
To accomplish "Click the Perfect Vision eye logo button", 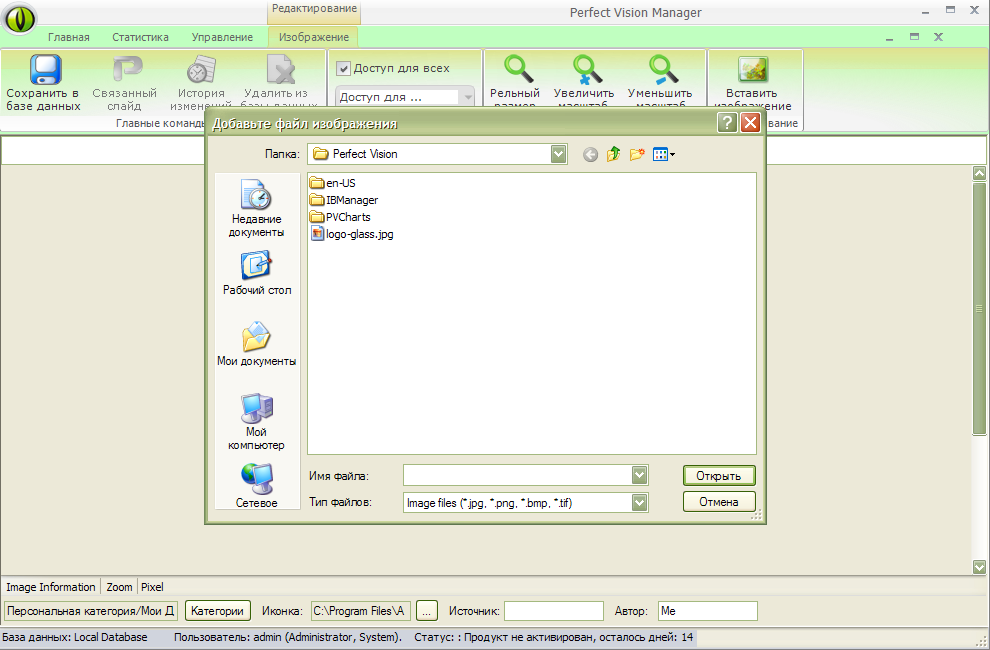I will click(x=20, y=18).
